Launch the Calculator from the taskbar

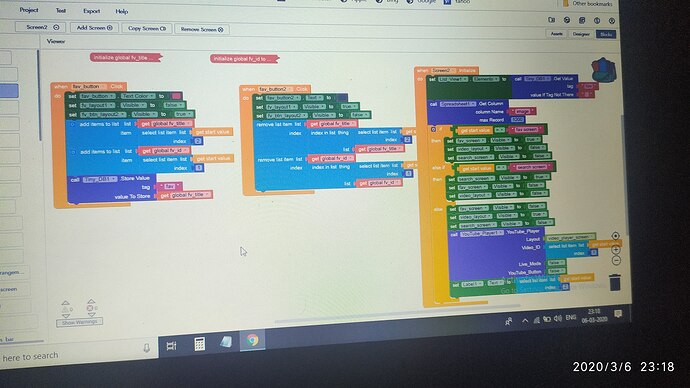(x=199, y=344)
